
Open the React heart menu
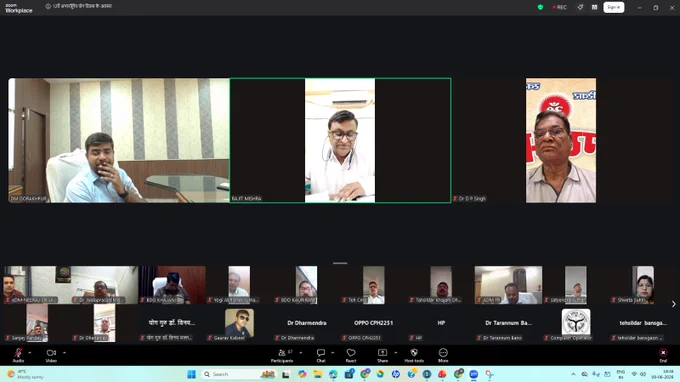click(351, 355)
